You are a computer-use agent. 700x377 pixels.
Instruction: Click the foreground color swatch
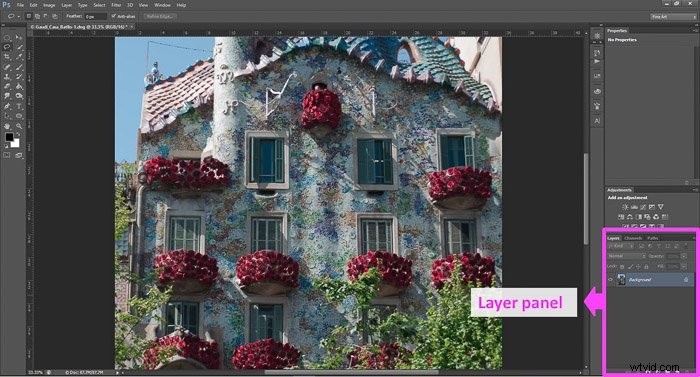click(9, 136)
